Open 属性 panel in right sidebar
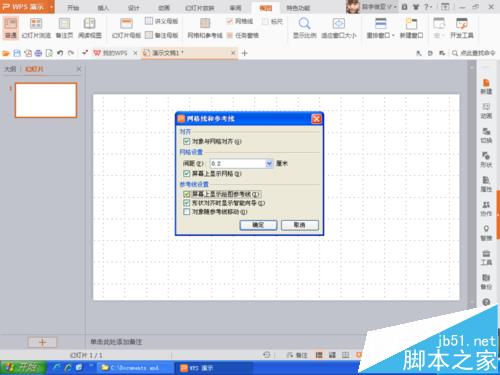The image size is (500, 375). pos(486,184)
